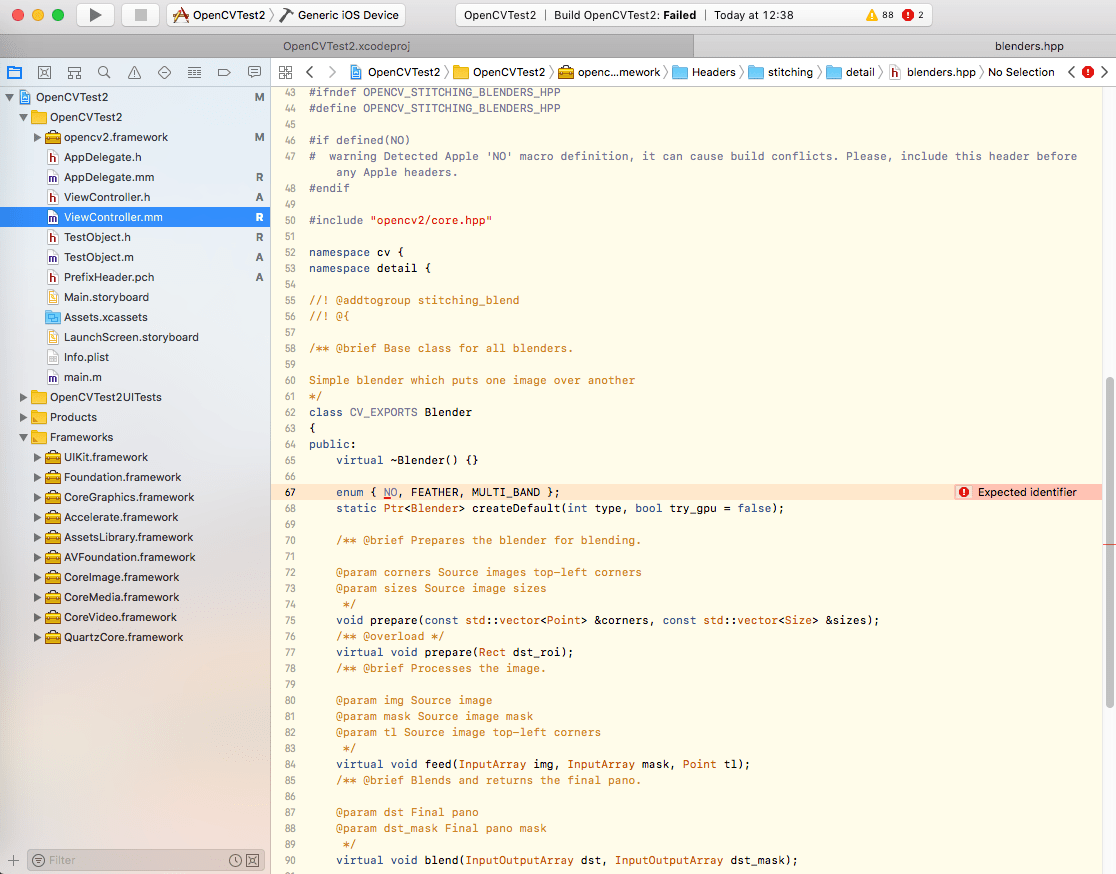Select the OpenCVTest2 scheme
The height and width of the screenshot is (874, 1116).
[x=219, y=15]
